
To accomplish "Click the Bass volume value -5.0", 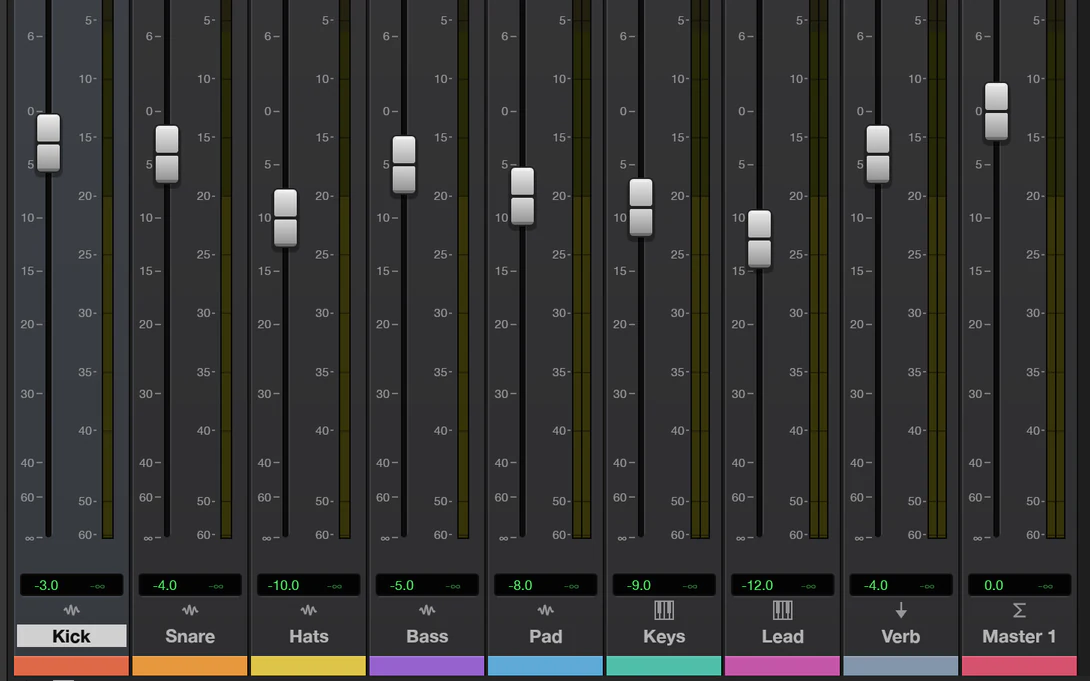I will [x=402, y=585].
